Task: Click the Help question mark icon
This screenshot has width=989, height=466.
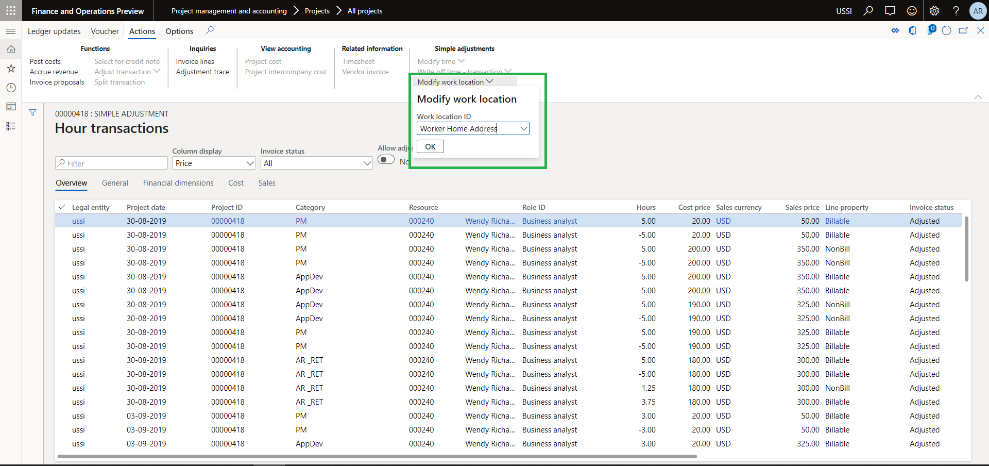Action: 956,11
